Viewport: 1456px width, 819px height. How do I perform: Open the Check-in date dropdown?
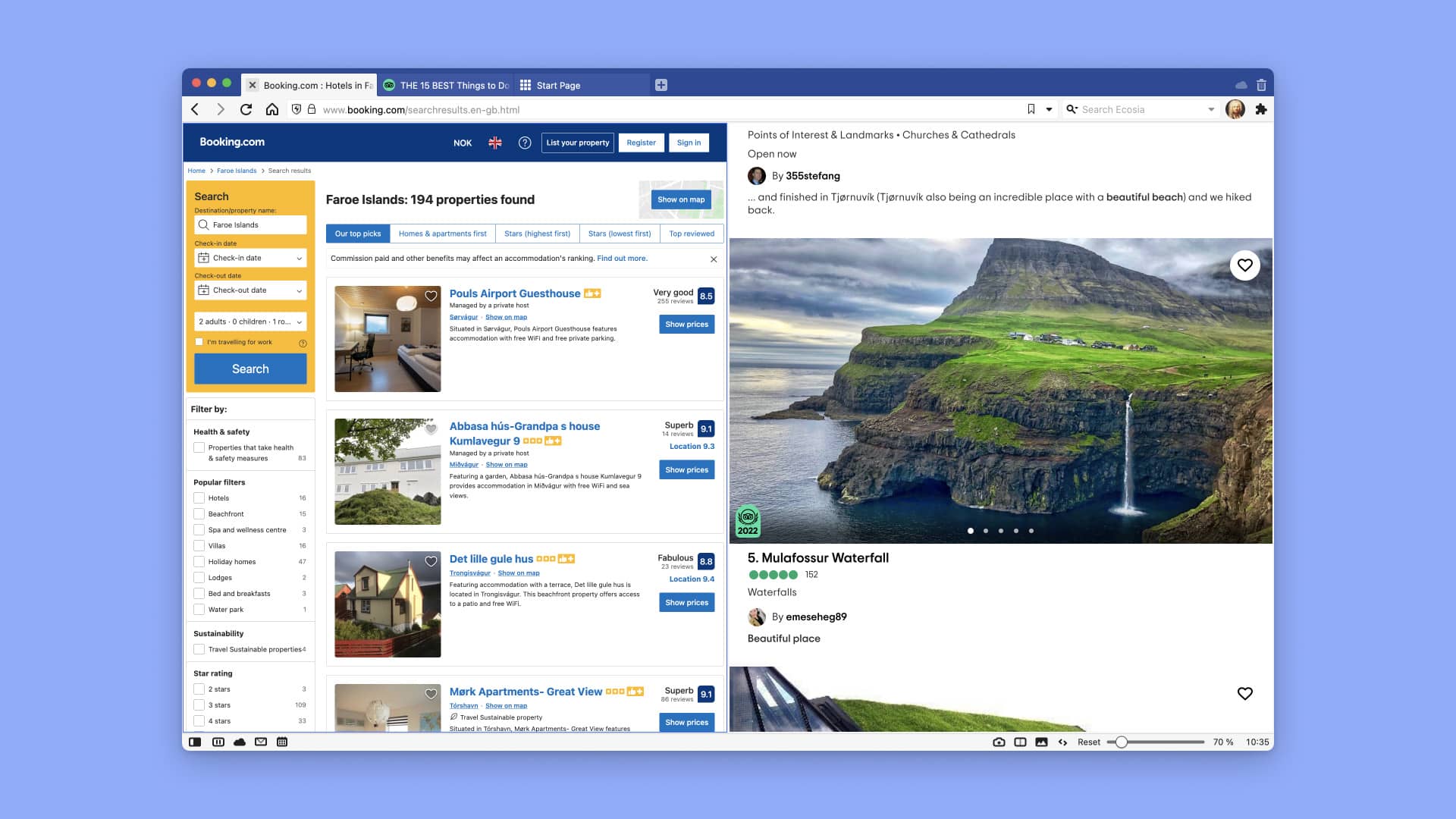pyautogui.click(x=250, y=258)
